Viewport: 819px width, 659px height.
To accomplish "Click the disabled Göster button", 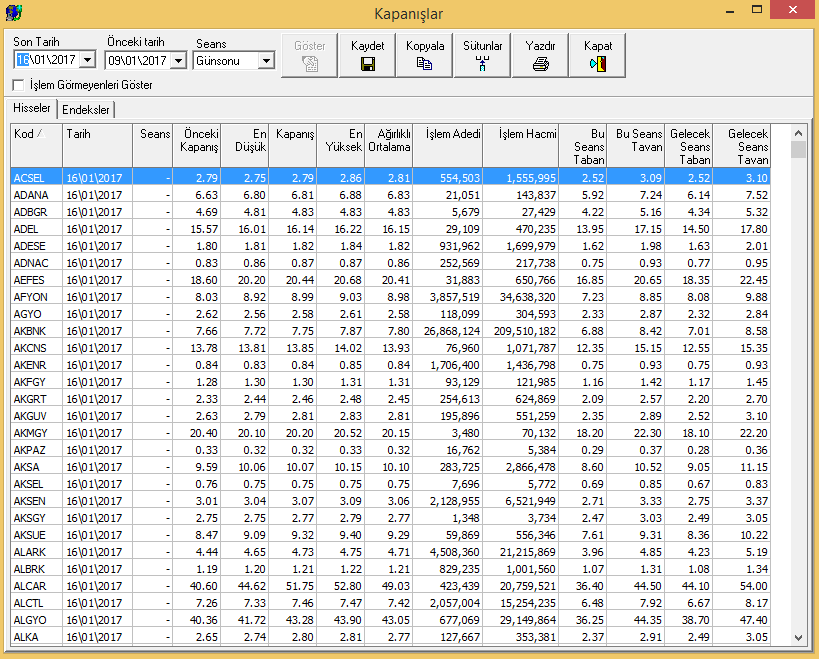I will tap(310, 55).
